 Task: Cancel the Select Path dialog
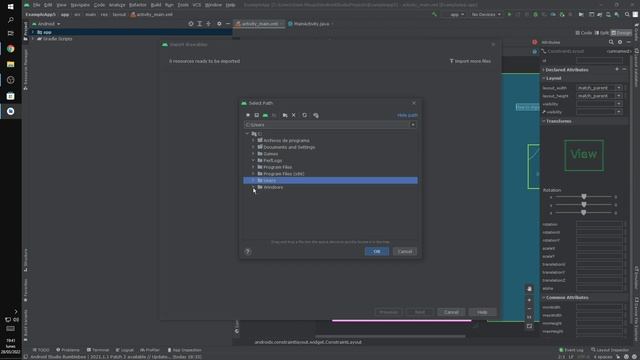click(405, 251)
